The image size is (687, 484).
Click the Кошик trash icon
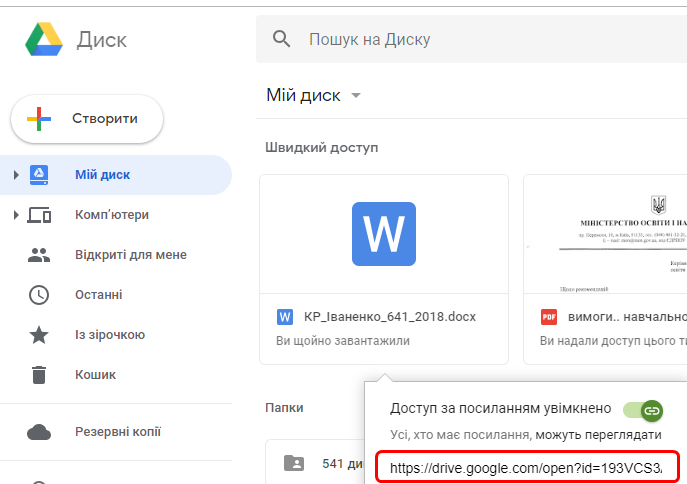click(x=39, y=375)
